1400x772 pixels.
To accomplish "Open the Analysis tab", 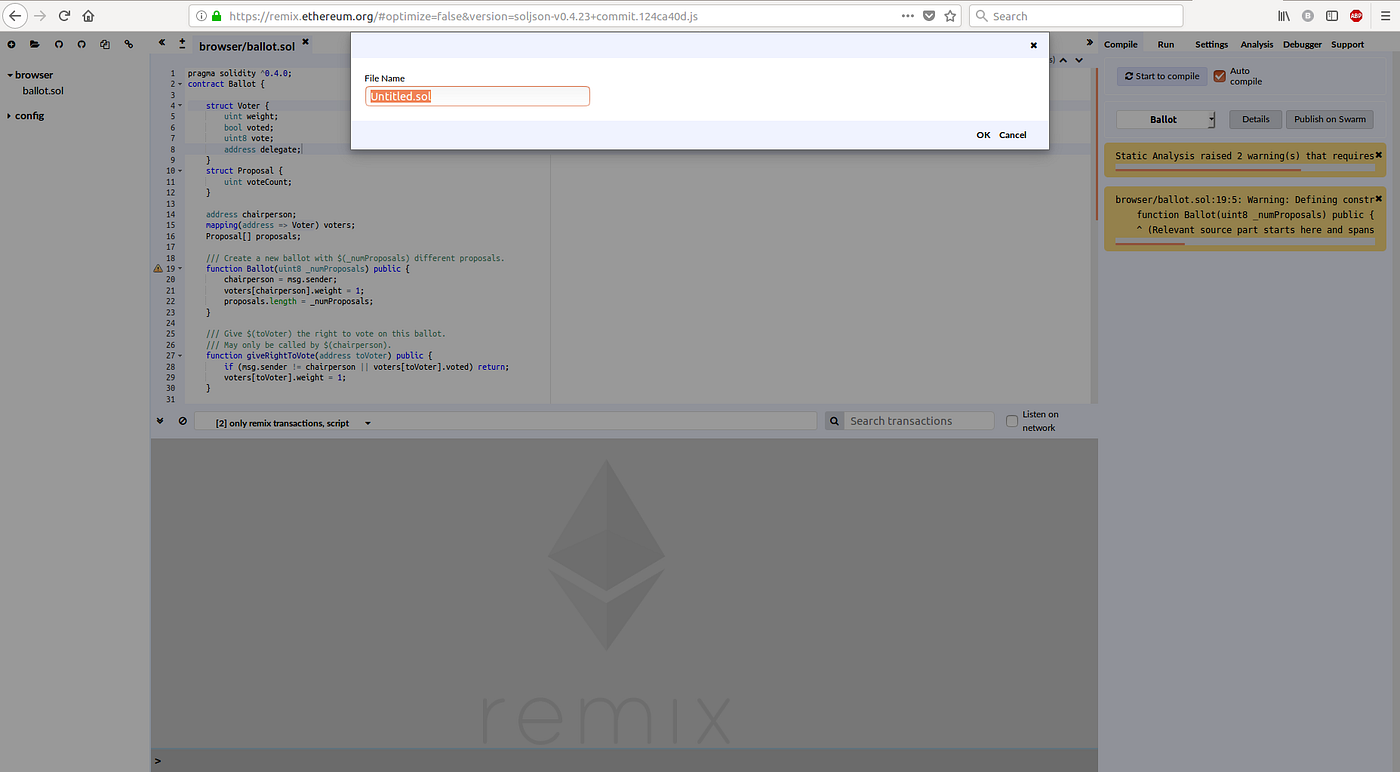I will coord(1257,44).
